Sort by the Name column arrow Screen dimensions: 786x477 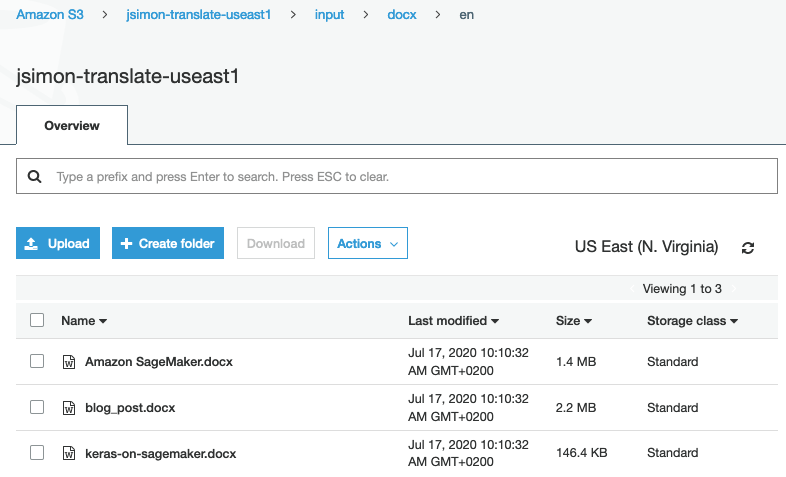click(103, 321)
